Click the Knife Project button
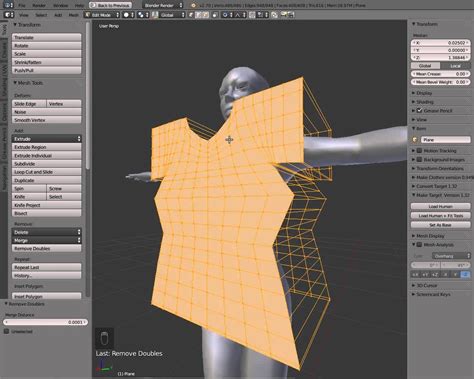Image resolution: width=474 pixels, height=379 pixels. click(47, 205)
